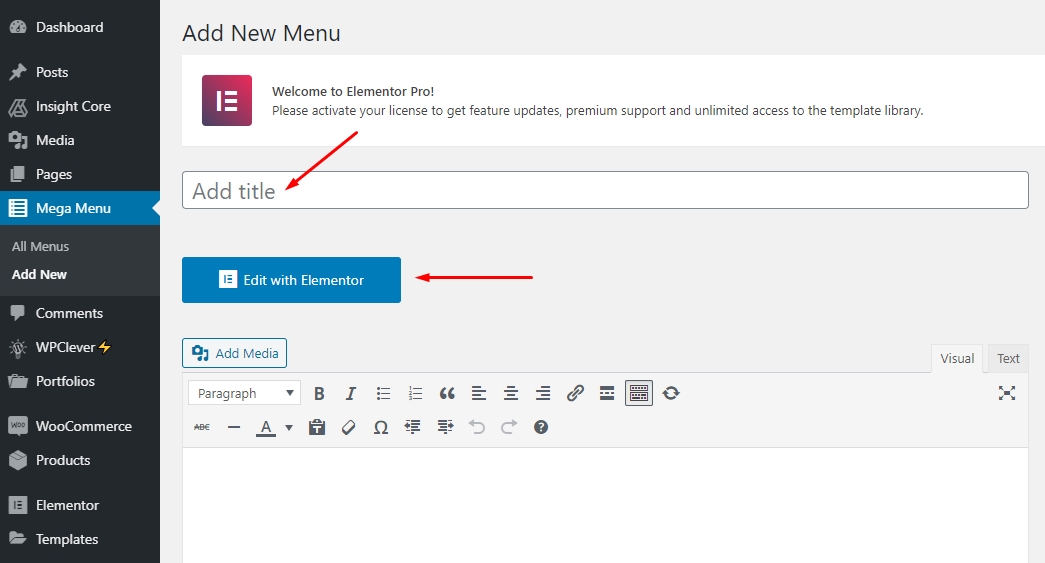Click the Add title input field
The image size is (1045, 563).
click(604, 190)
